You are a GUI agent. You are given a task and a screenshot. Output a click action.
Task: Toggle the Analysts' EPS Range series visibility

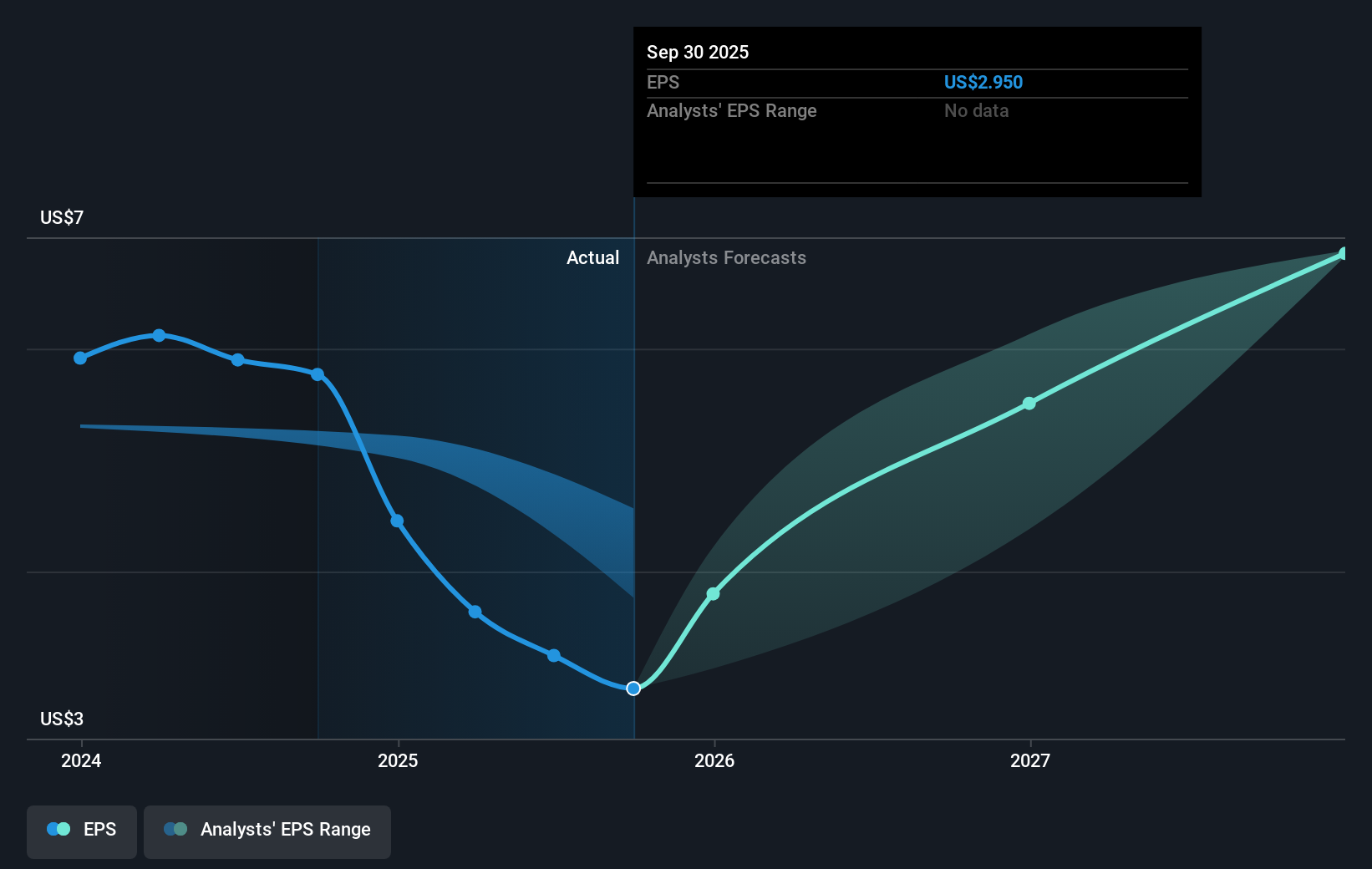(267, 830)
